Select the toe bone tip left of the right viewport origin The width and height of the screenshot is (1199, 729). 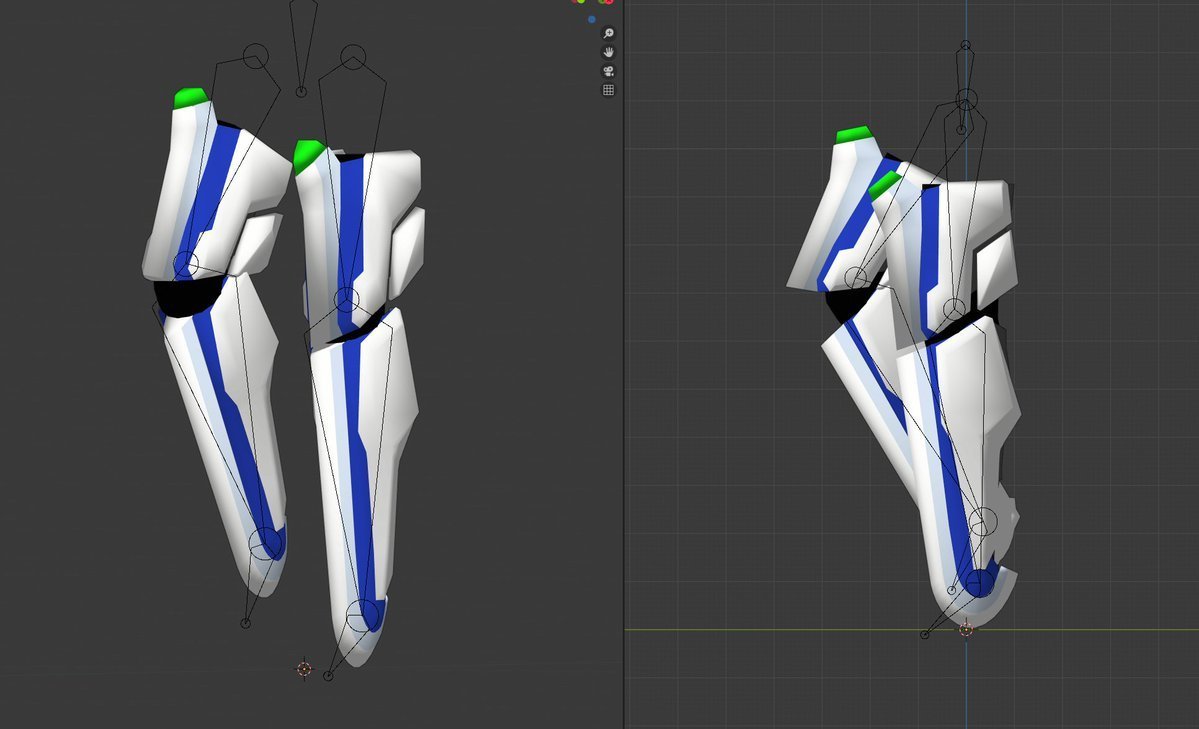click(x=924, y=635)
